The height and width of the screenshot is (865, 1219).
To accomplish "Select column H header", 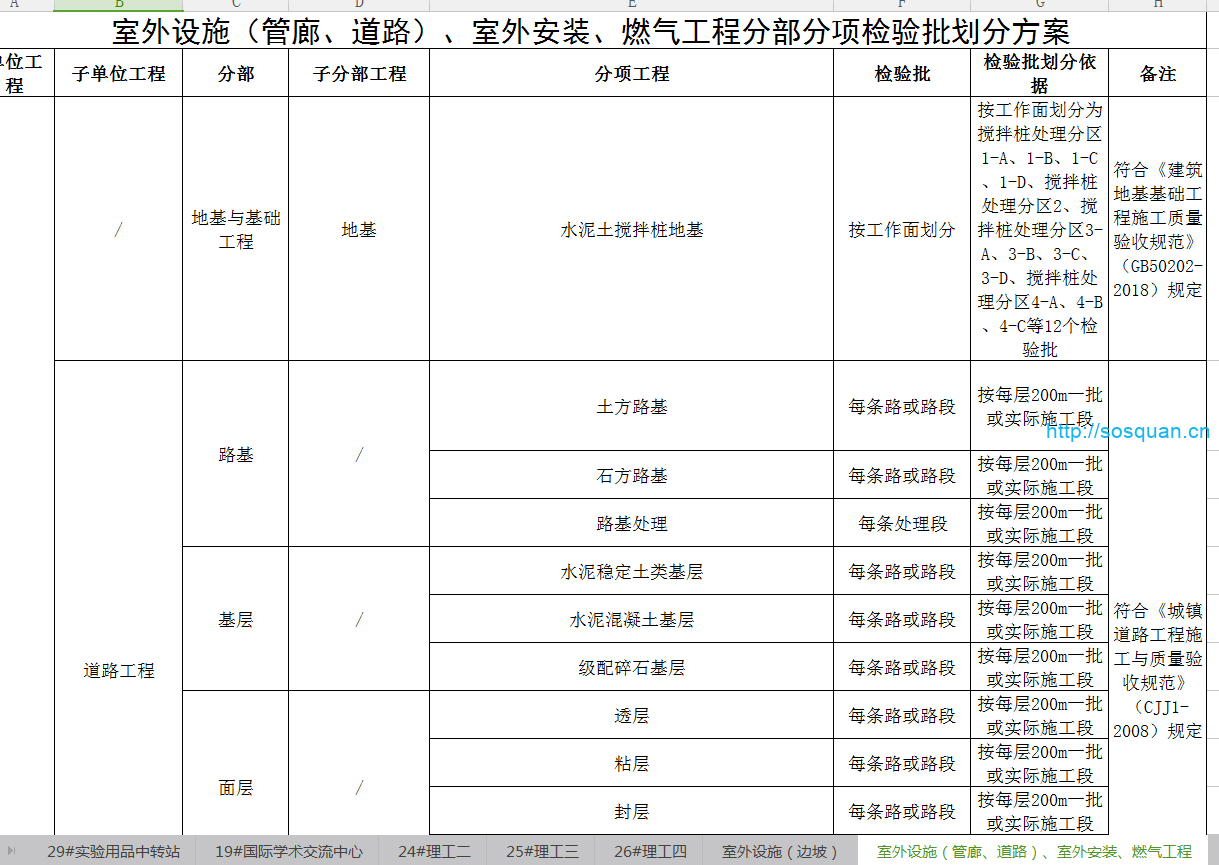I will [1157, 5].
